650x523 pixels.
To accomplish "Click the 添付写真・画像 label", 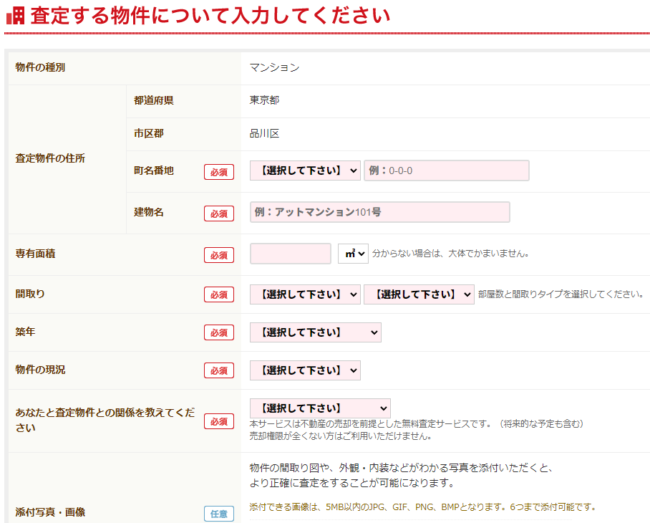I will 50,512.
